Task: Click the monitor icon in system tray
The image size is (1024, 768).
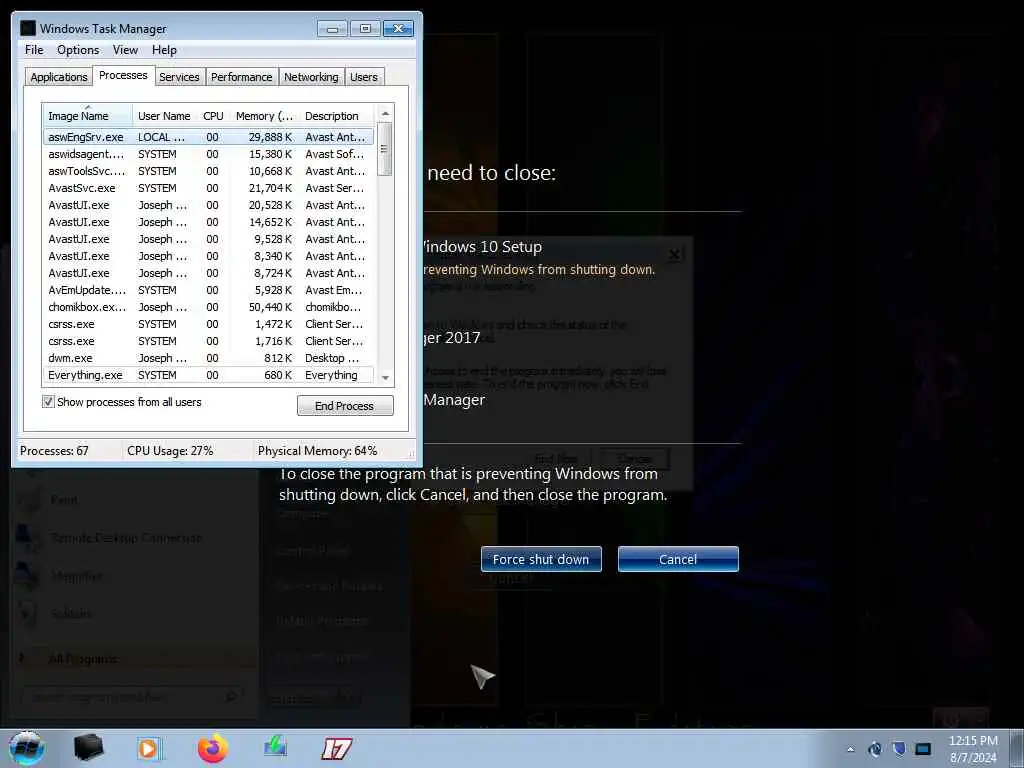Action: point(923,749)
